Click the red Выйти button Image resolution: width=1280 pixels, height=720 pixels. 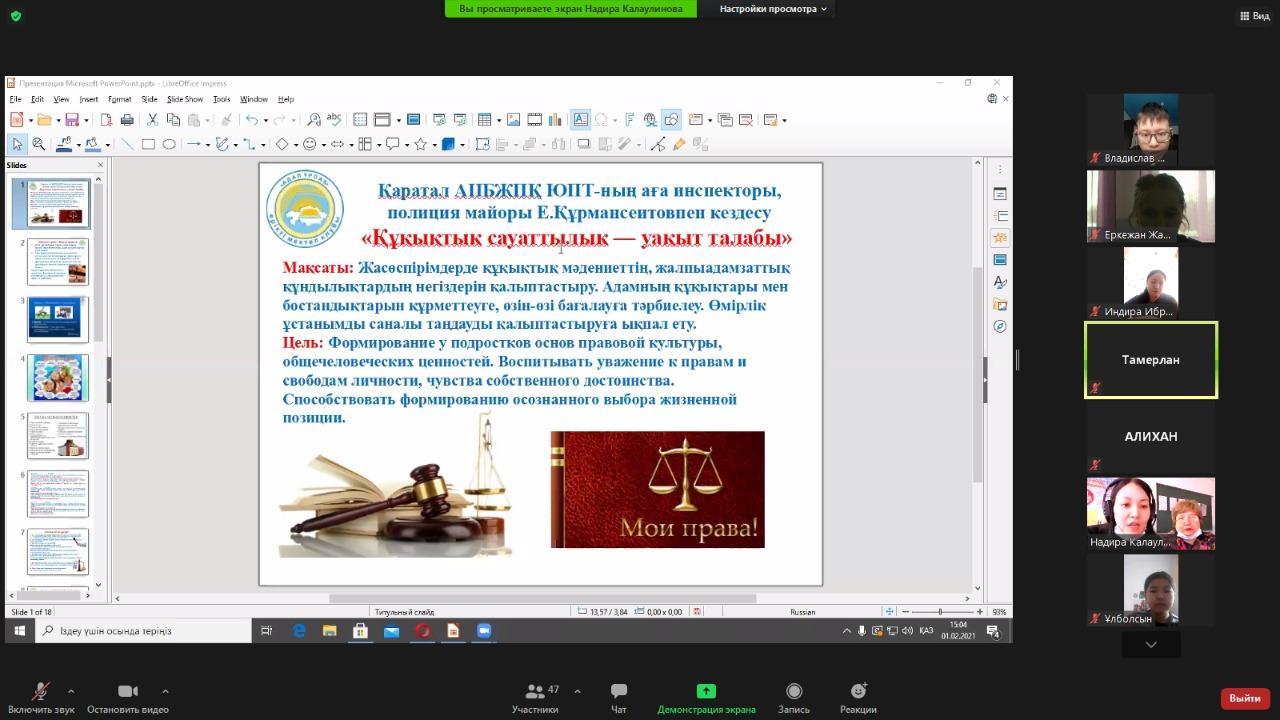click(1244, 698)
